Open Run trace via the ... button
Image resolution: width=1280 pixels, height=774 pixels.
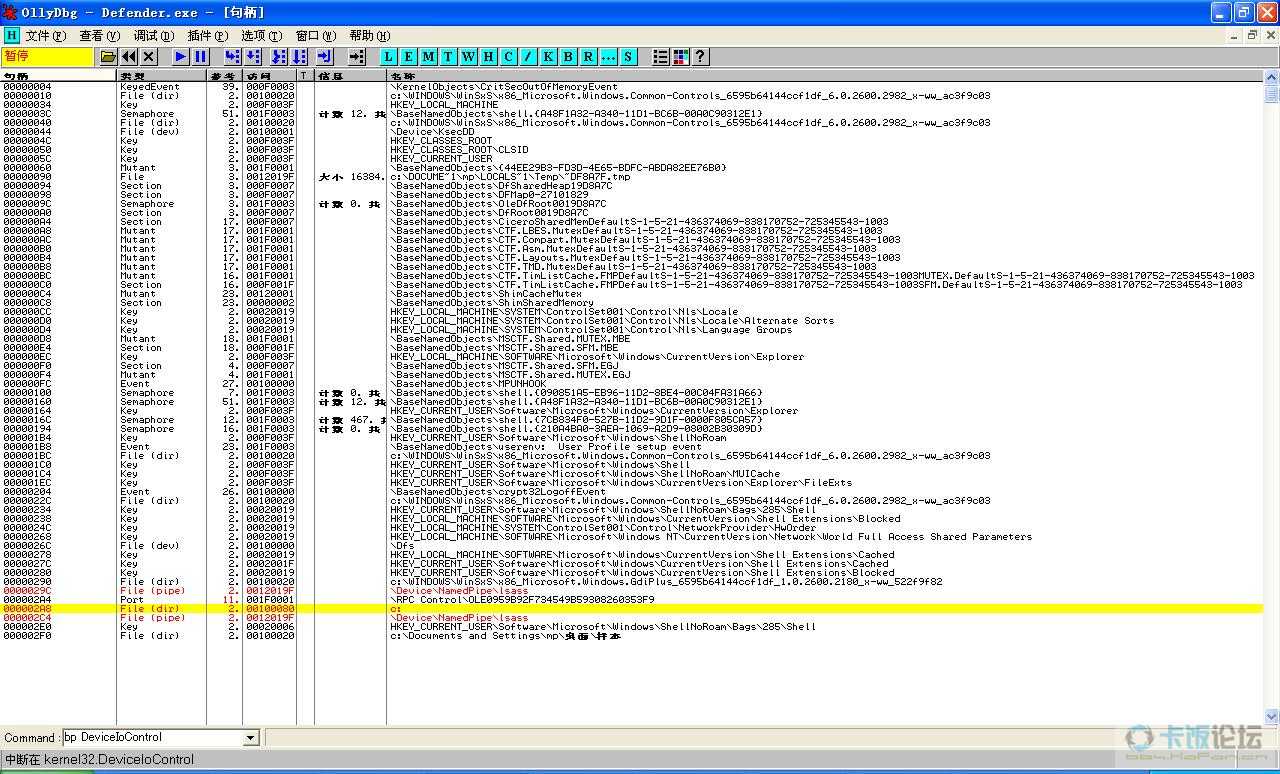point(608,57)
